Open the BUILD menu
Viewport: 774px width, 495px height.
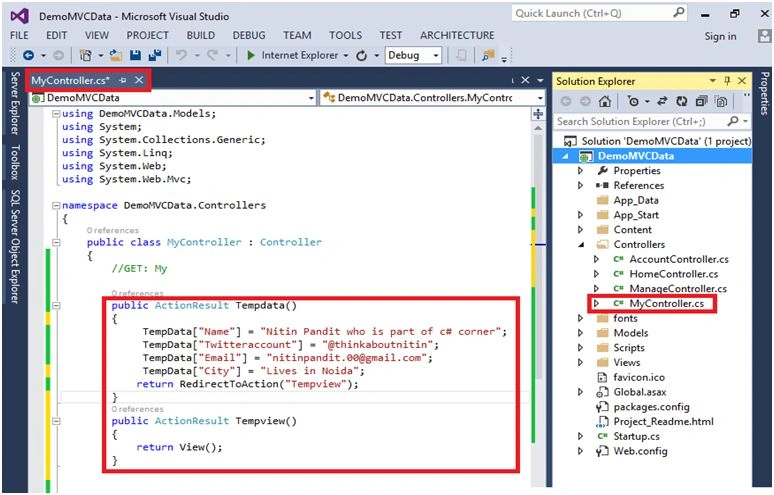200,36
